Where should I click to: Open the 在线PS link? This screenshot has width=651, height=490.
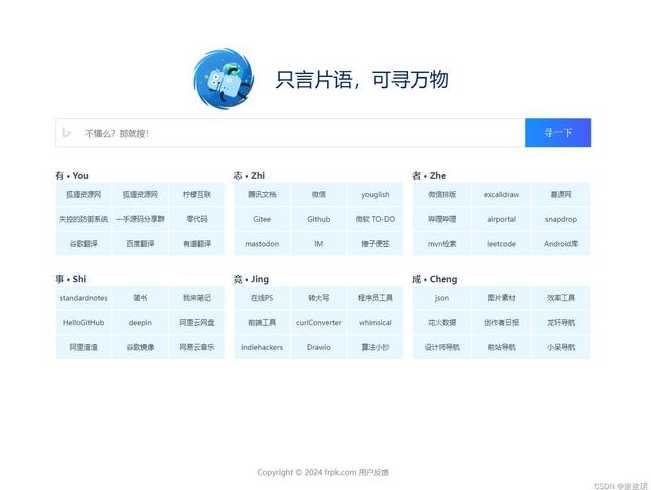tap(262, 298)
